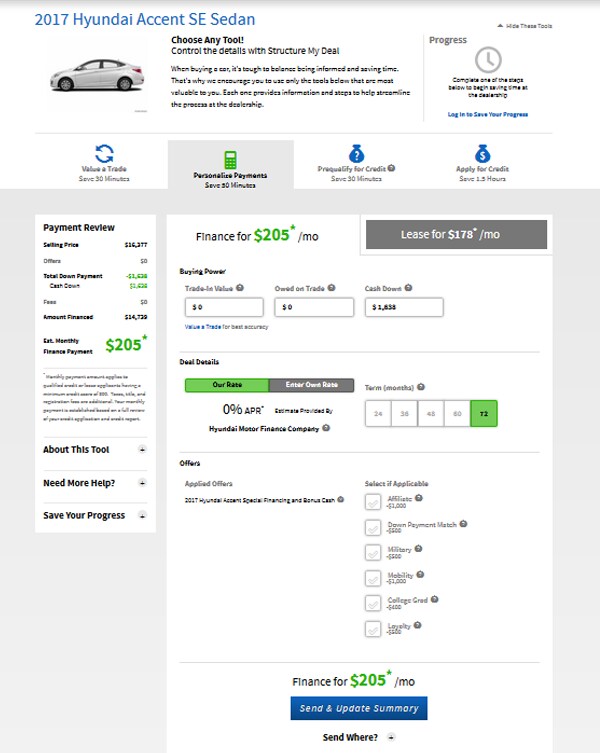Screen dimensions: 600x753
Task: Click help icon beside Trade-In Value label
Action: click(x=240, y=288)
